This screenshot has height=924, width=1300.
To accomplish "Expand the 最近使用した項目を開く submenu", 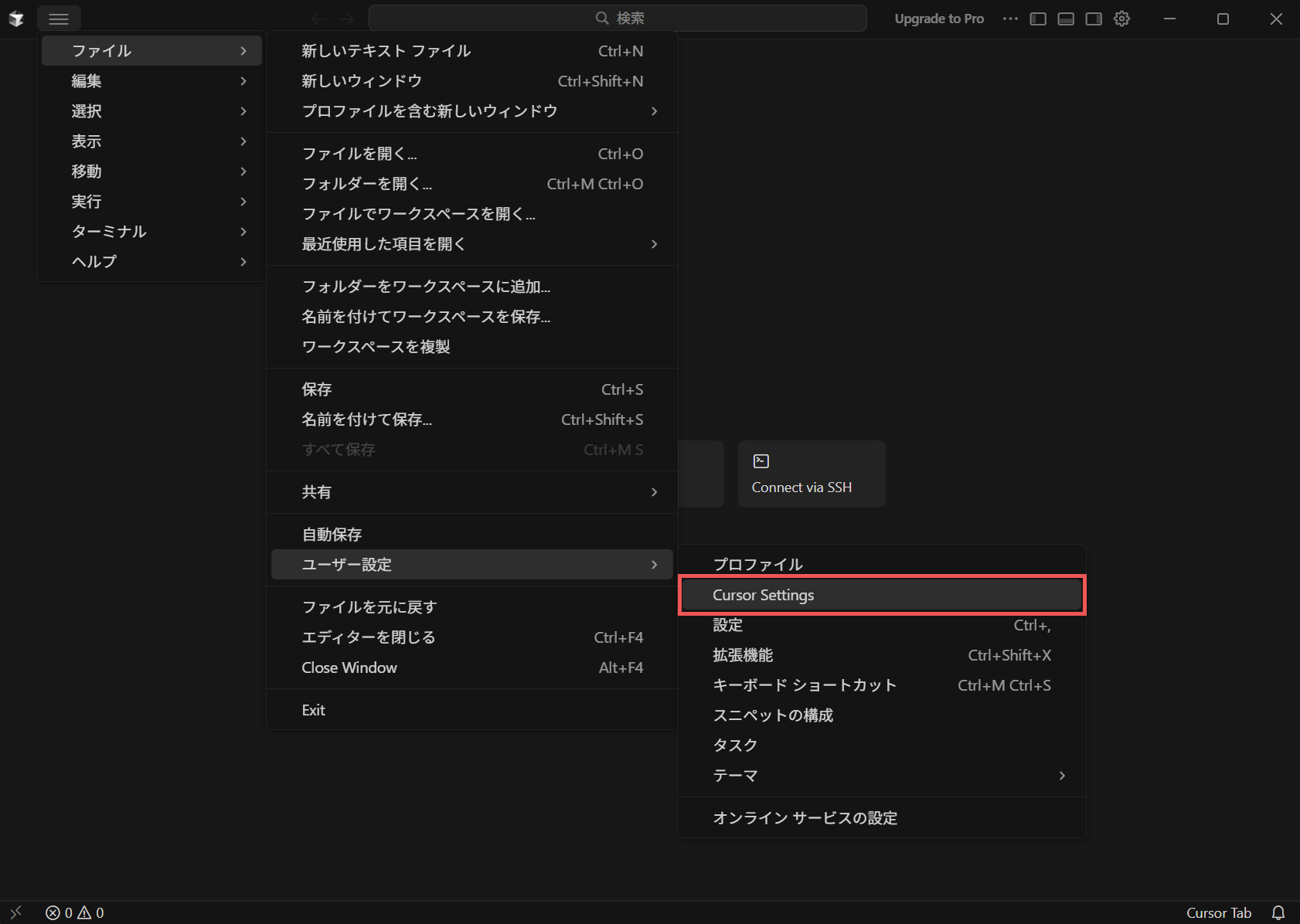I will 471,244.
